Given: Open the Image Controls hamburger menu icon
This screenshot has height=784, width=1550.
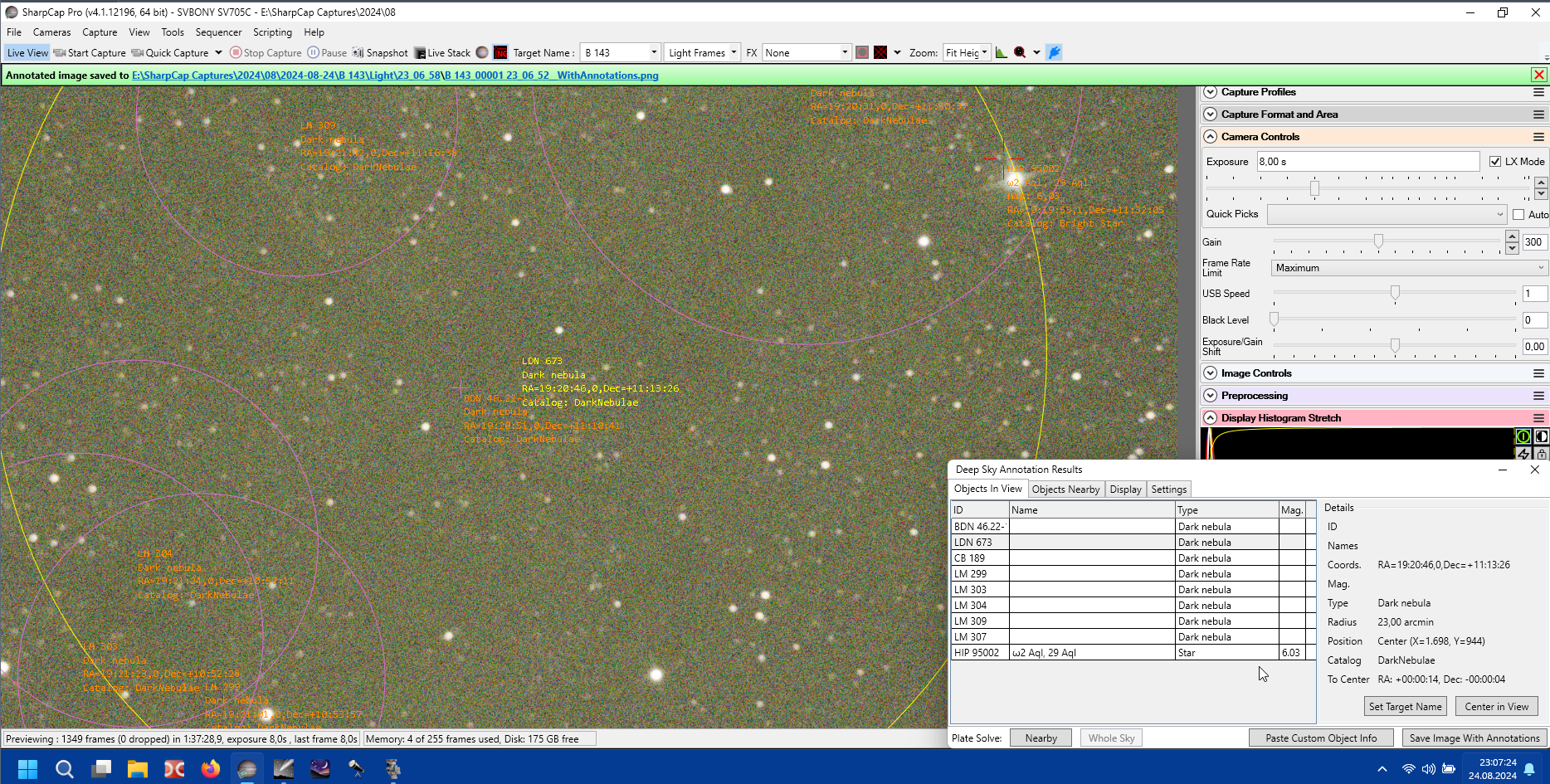Looking at the screenshot, I should [x=1538, y=373].
